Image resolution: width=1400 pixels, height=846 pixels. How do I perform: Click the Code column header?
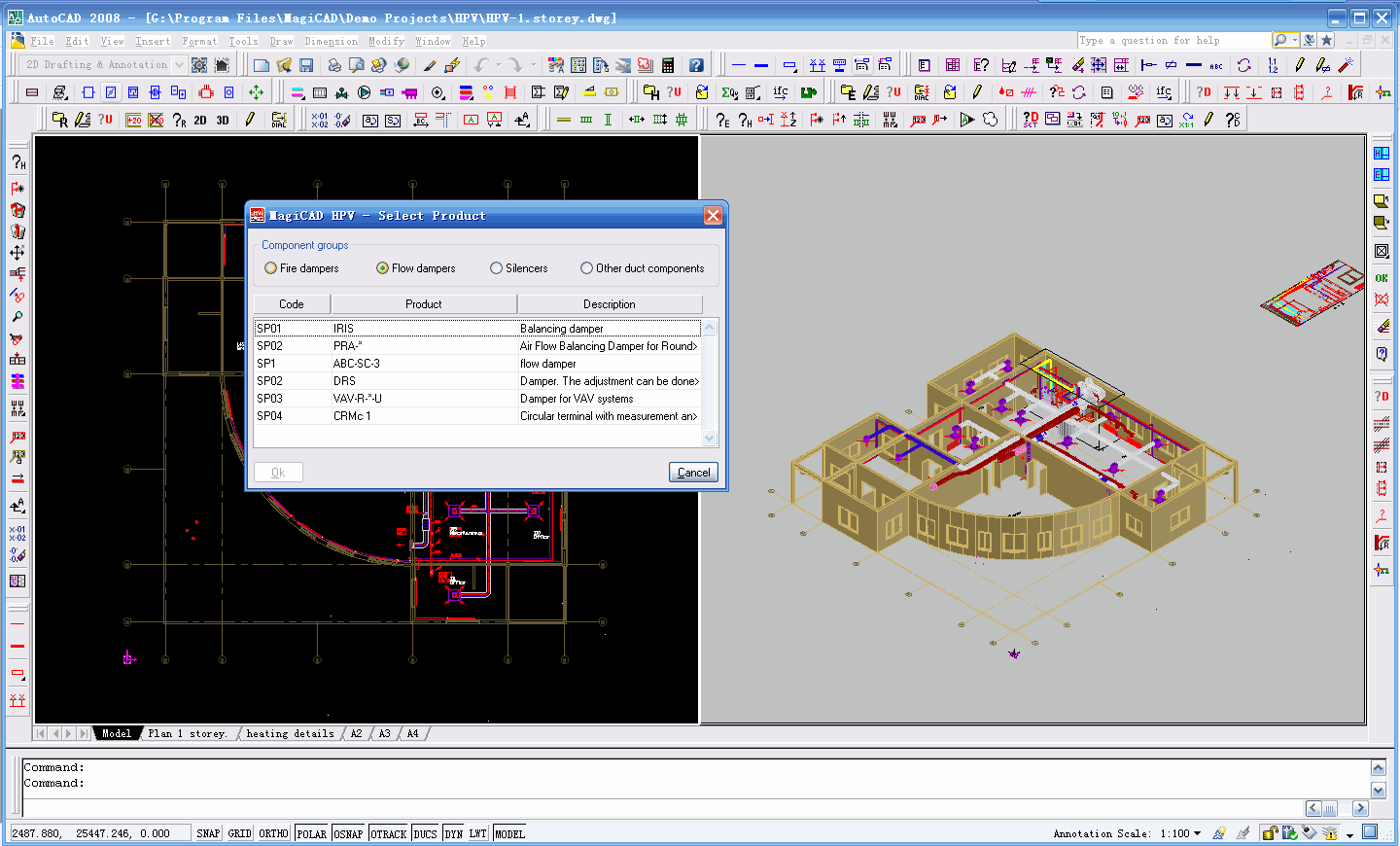(292, 304)
